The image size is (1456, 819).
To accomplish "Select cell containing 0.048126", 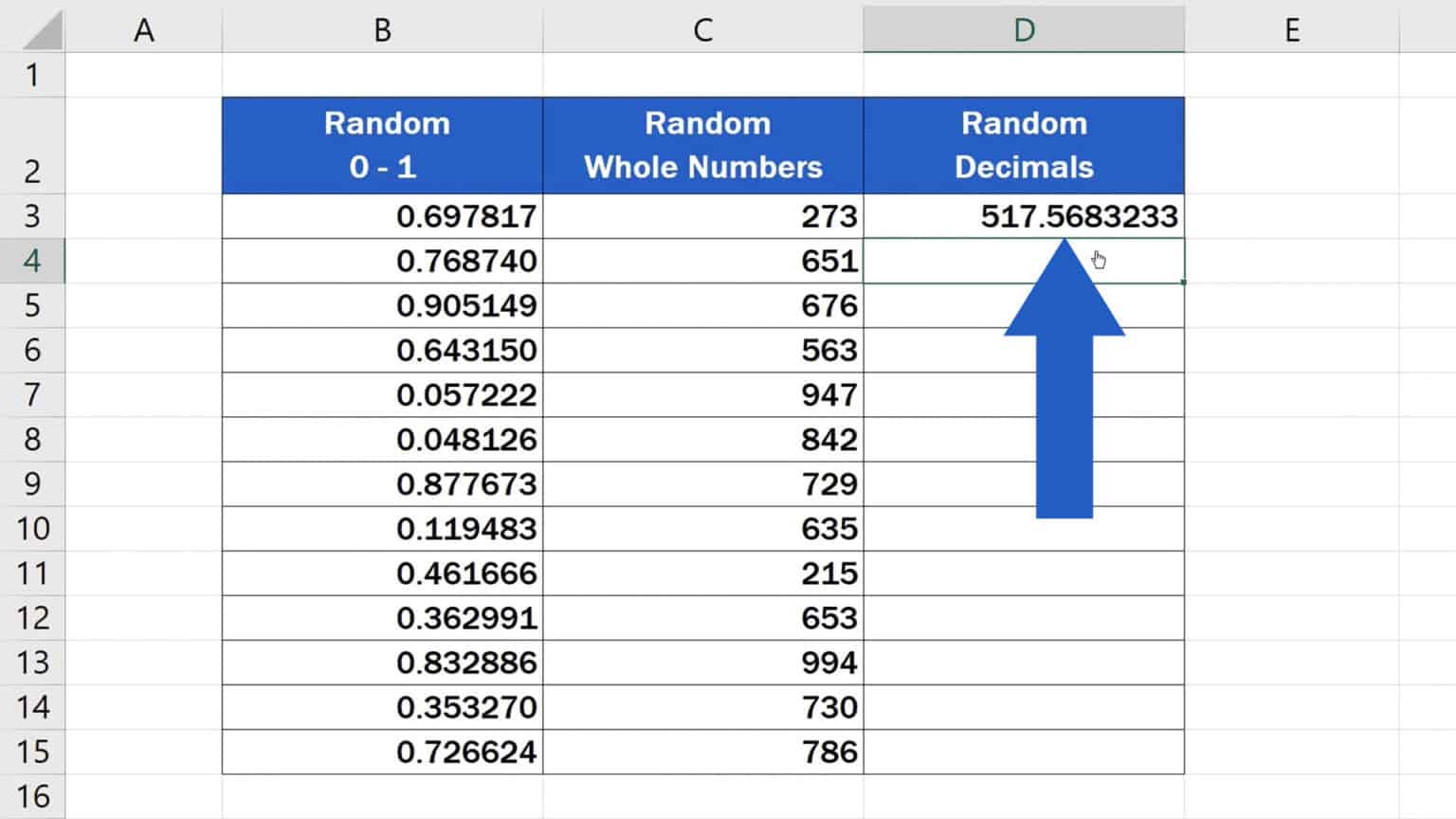I will 382,439.
